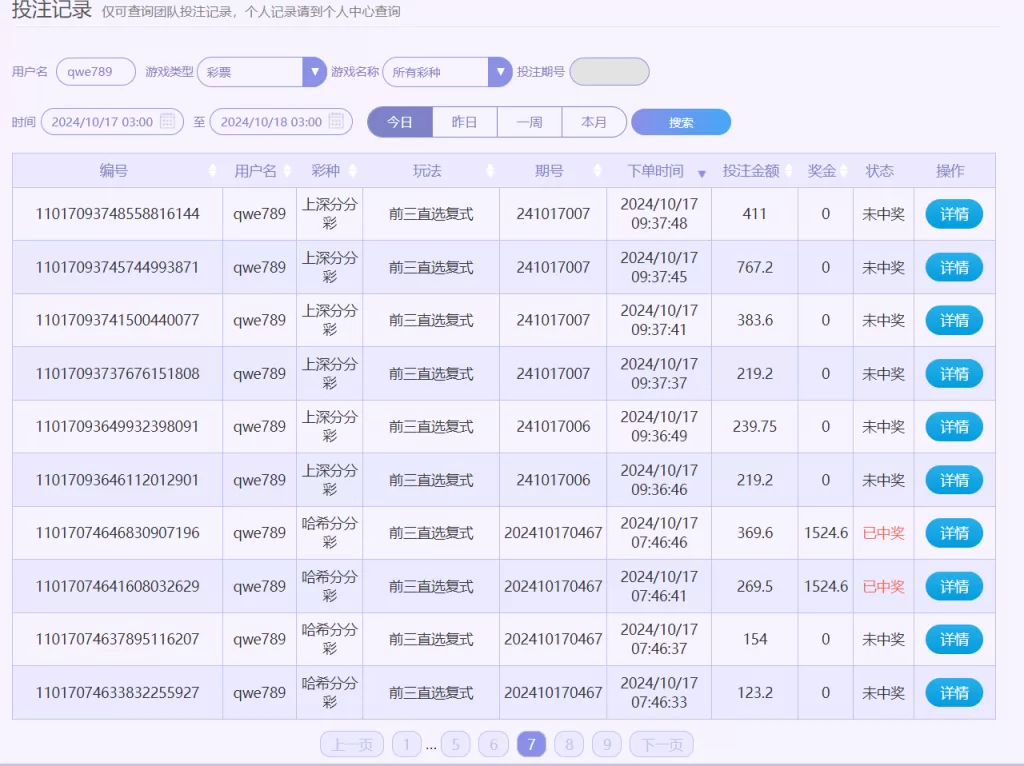Jump to page 8 in pagination
The image size is (1024, 766).
(x=569, y=744)
